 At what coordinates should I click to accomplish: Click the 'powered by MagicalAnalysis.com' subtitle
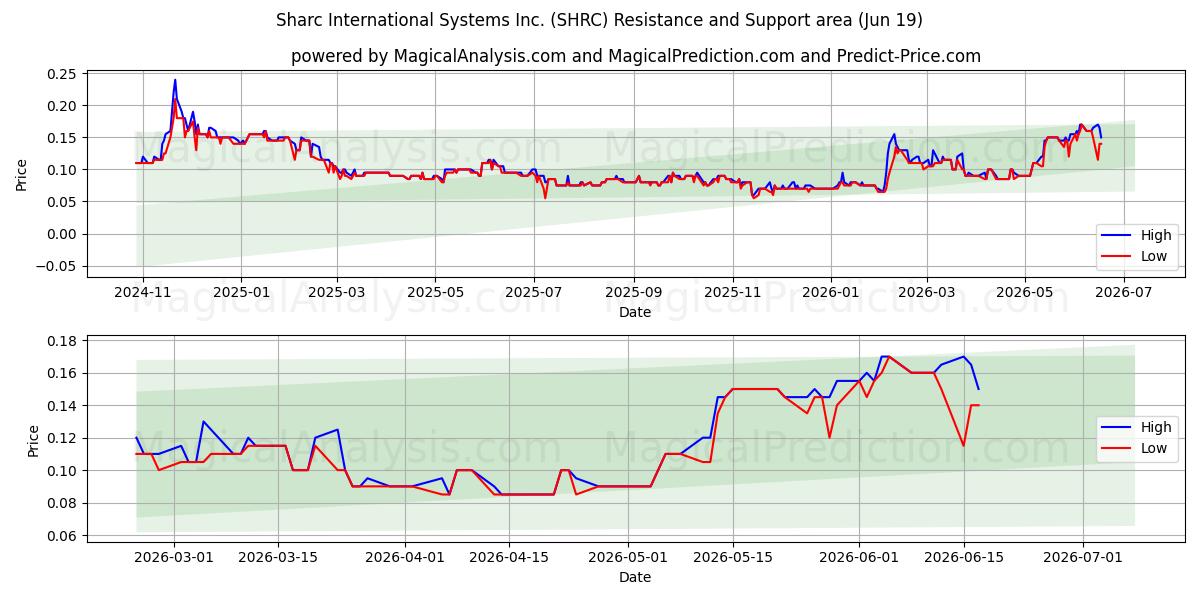[635, 56]
